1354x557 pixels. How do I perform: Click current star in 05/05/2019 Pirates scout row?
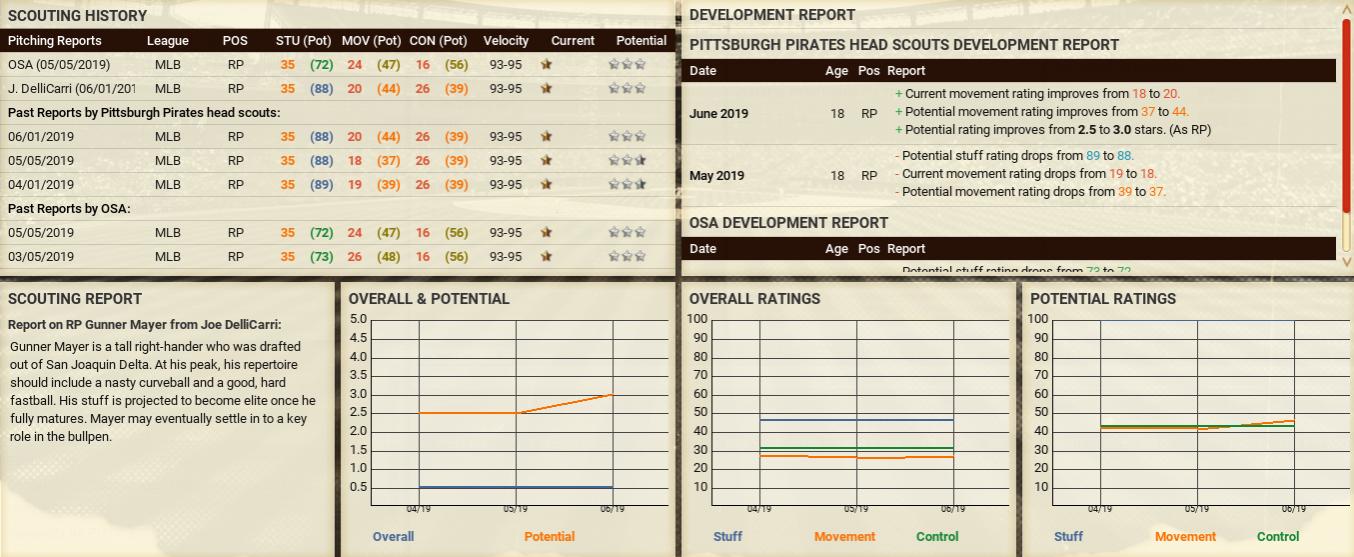[x=546, y=161]
